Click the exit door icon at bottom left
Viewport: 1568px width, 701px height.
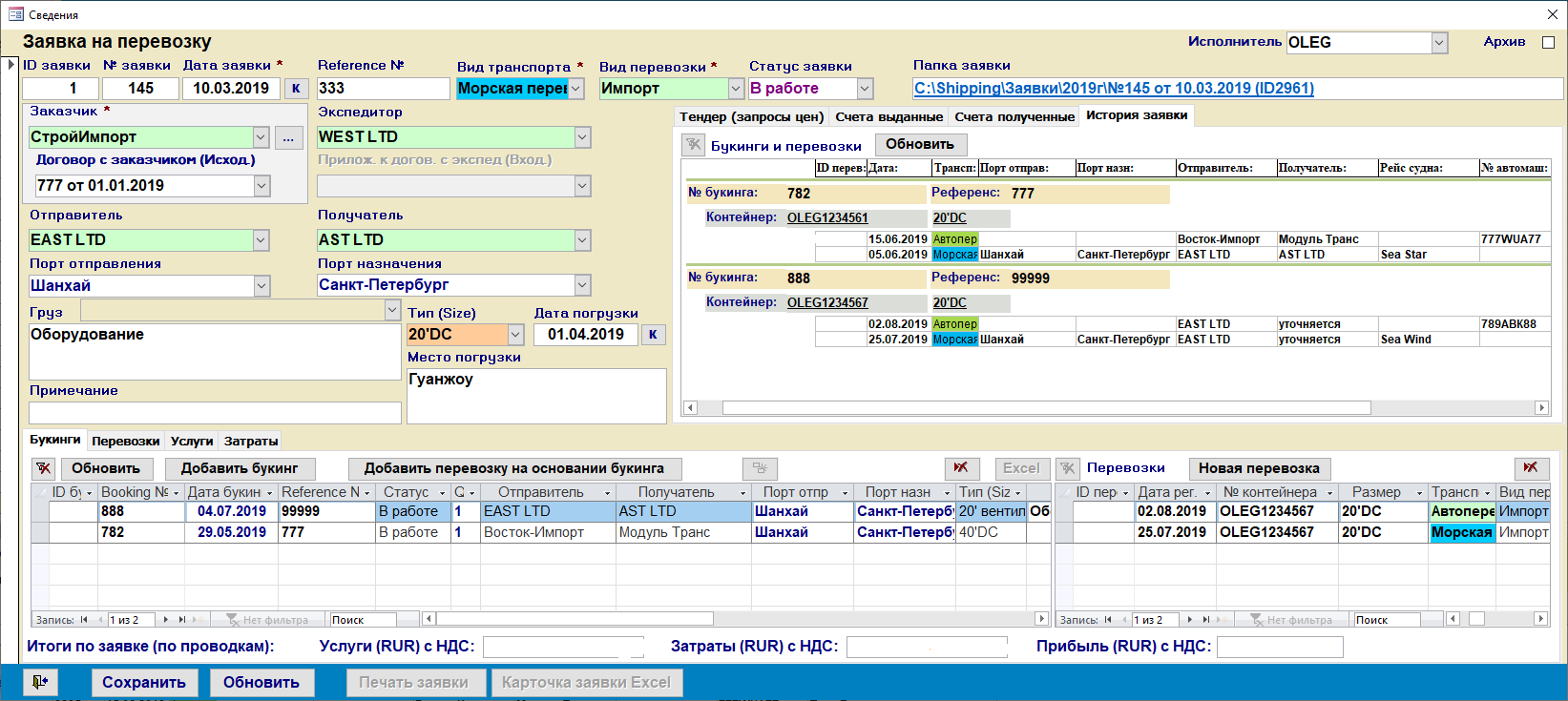click(40, 682)
